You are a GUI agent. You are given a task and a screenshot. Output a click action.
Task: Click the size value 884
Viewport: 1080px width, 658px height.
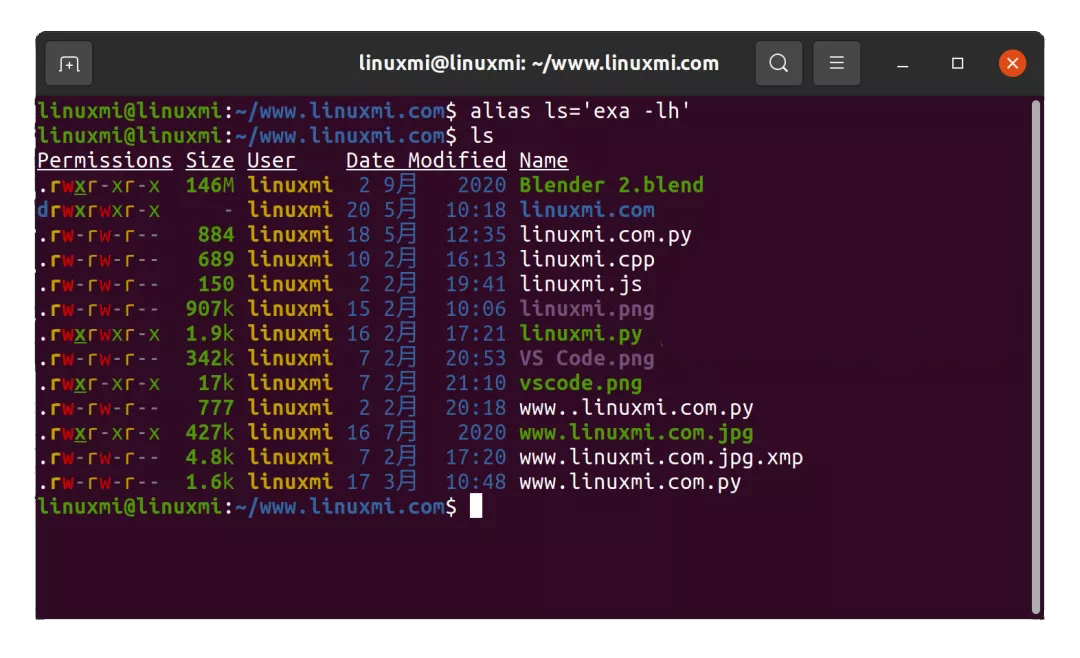click(x=216, y=235)
